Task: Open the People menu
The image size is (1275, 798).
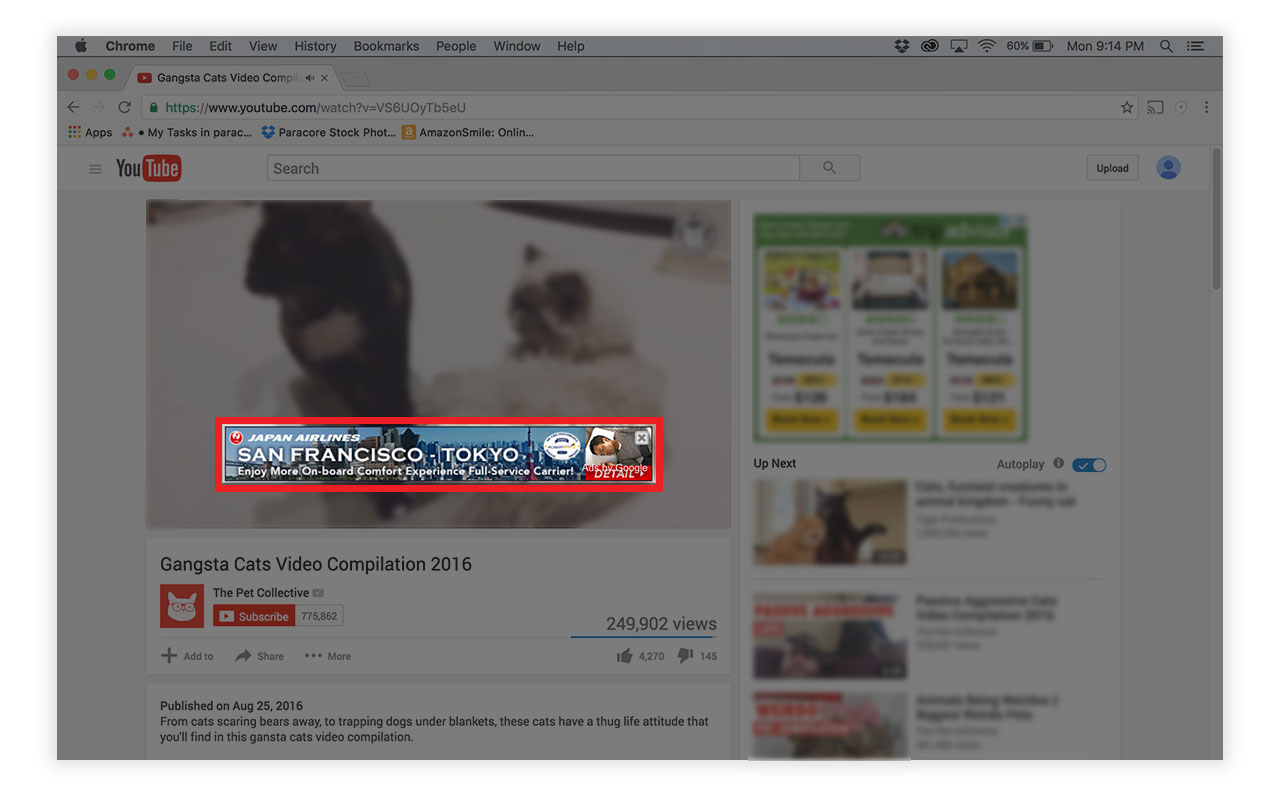Action: click(456, 46)
